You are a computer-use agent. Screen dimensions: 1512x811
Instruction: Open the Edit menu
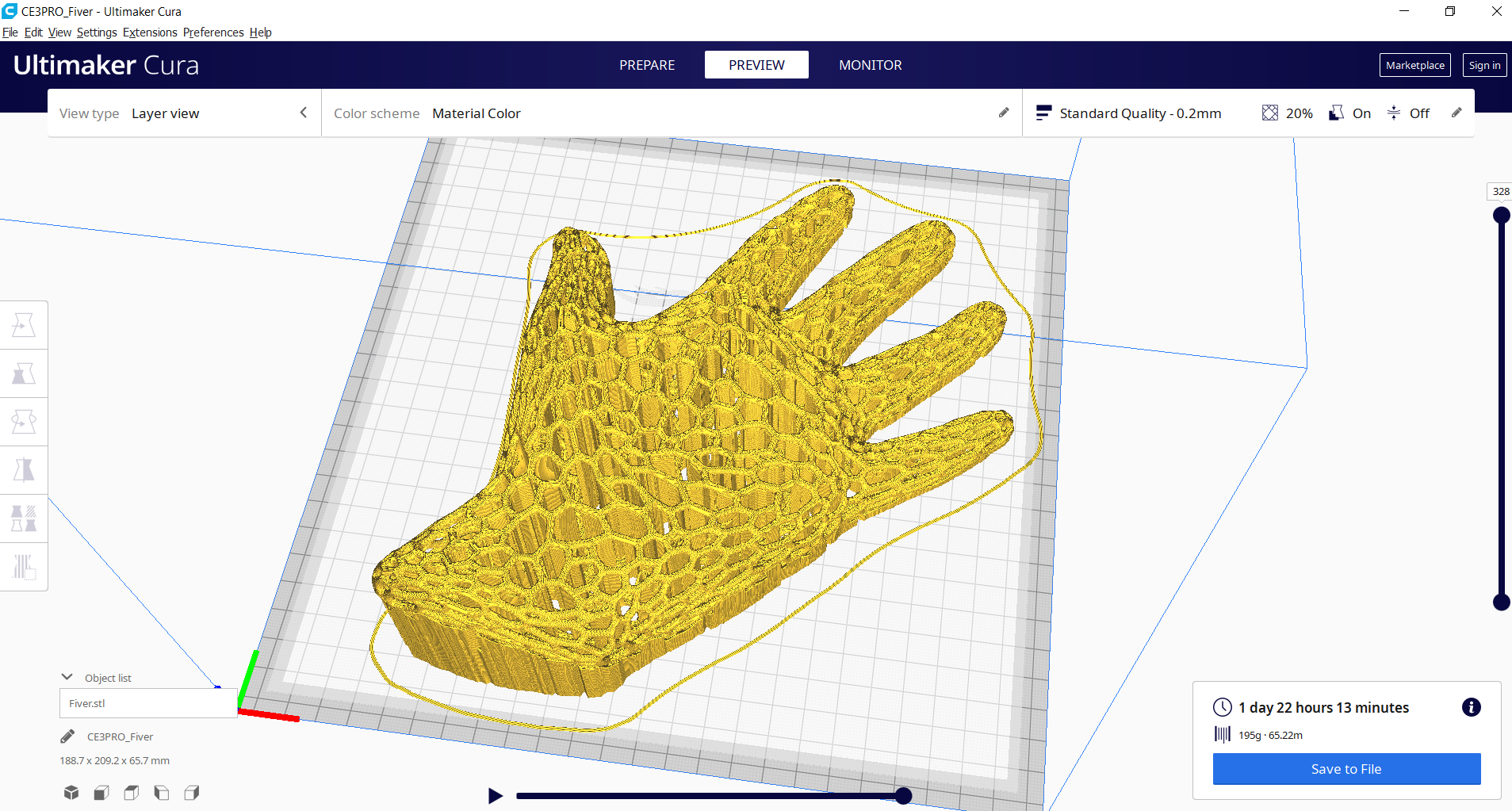pyautogui.click(x=33, y=33)
